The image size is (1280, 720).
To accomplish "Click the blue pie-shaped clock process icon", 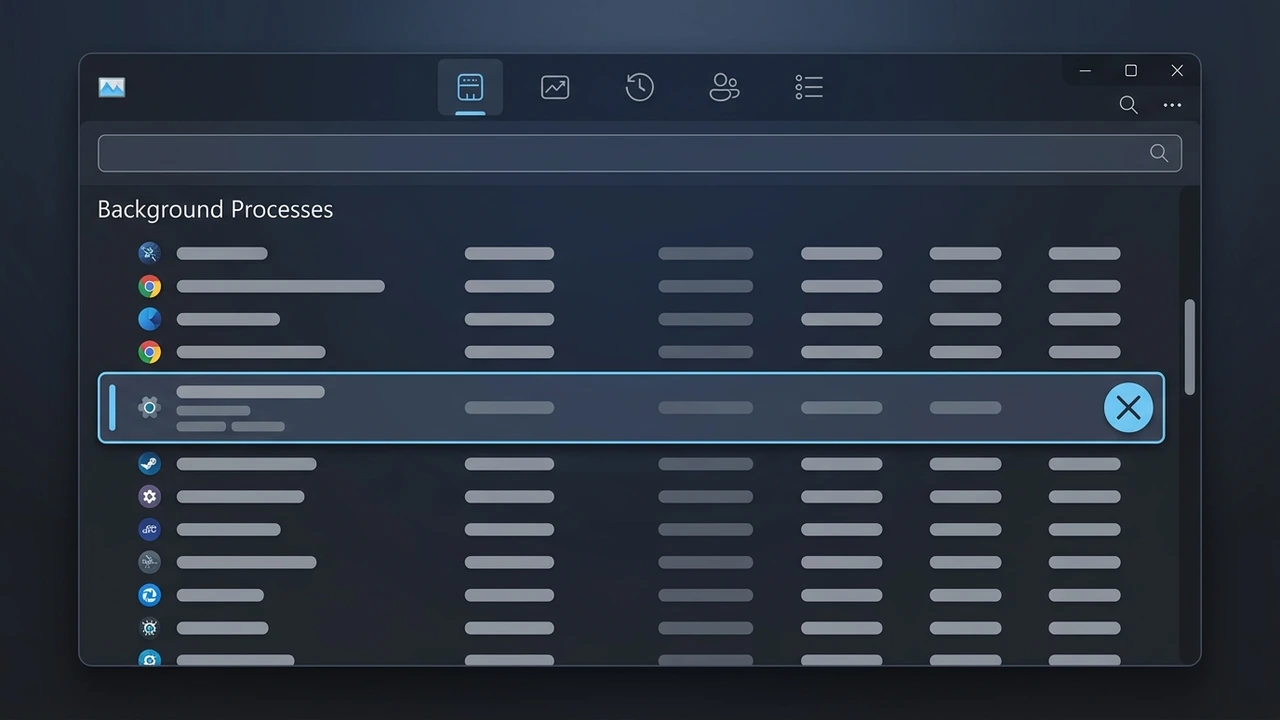I will [x=149, y=319].
